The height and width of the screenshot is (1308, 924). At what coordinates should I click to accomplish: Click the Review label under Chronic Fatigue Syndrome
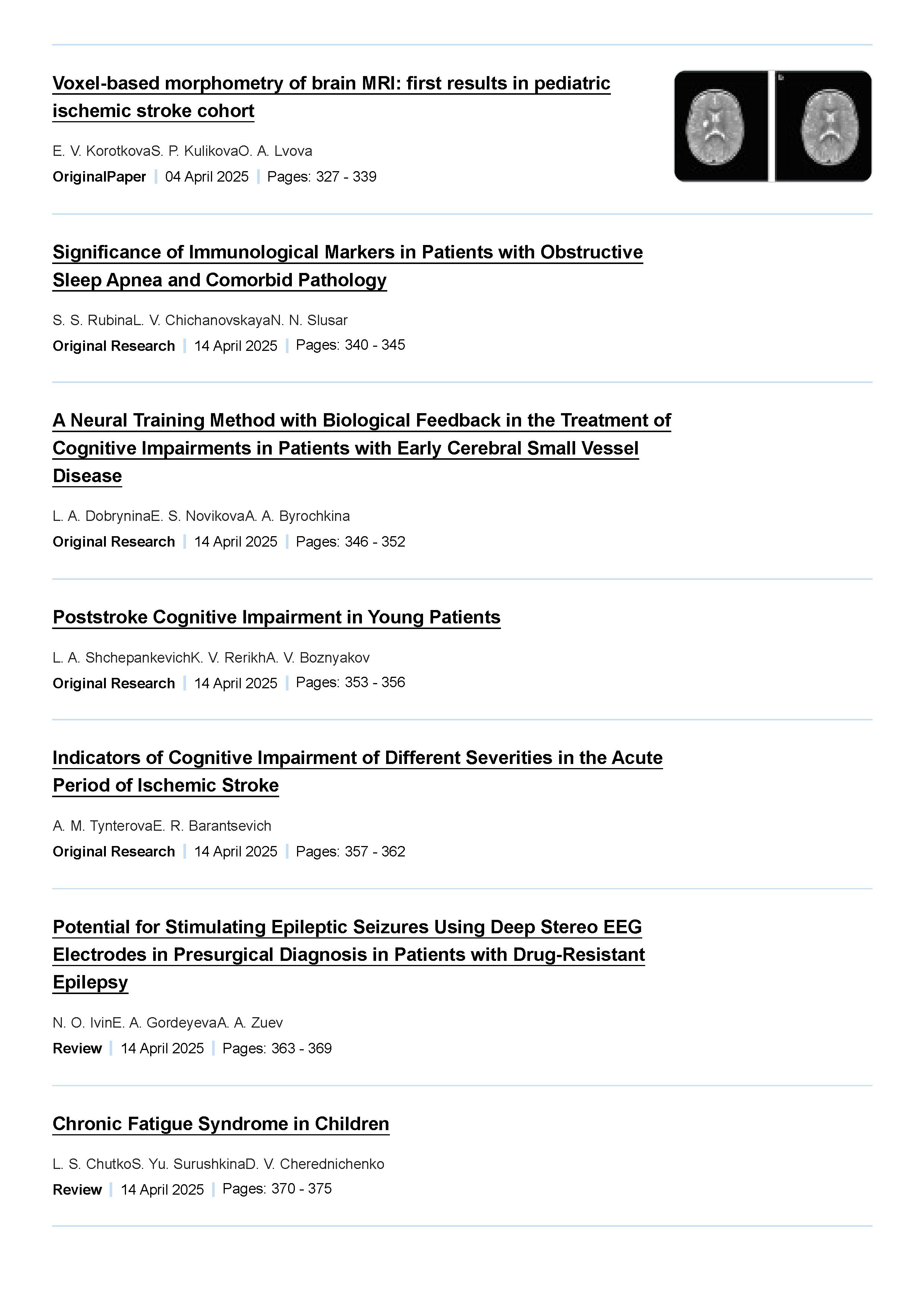click(77, 1189)
